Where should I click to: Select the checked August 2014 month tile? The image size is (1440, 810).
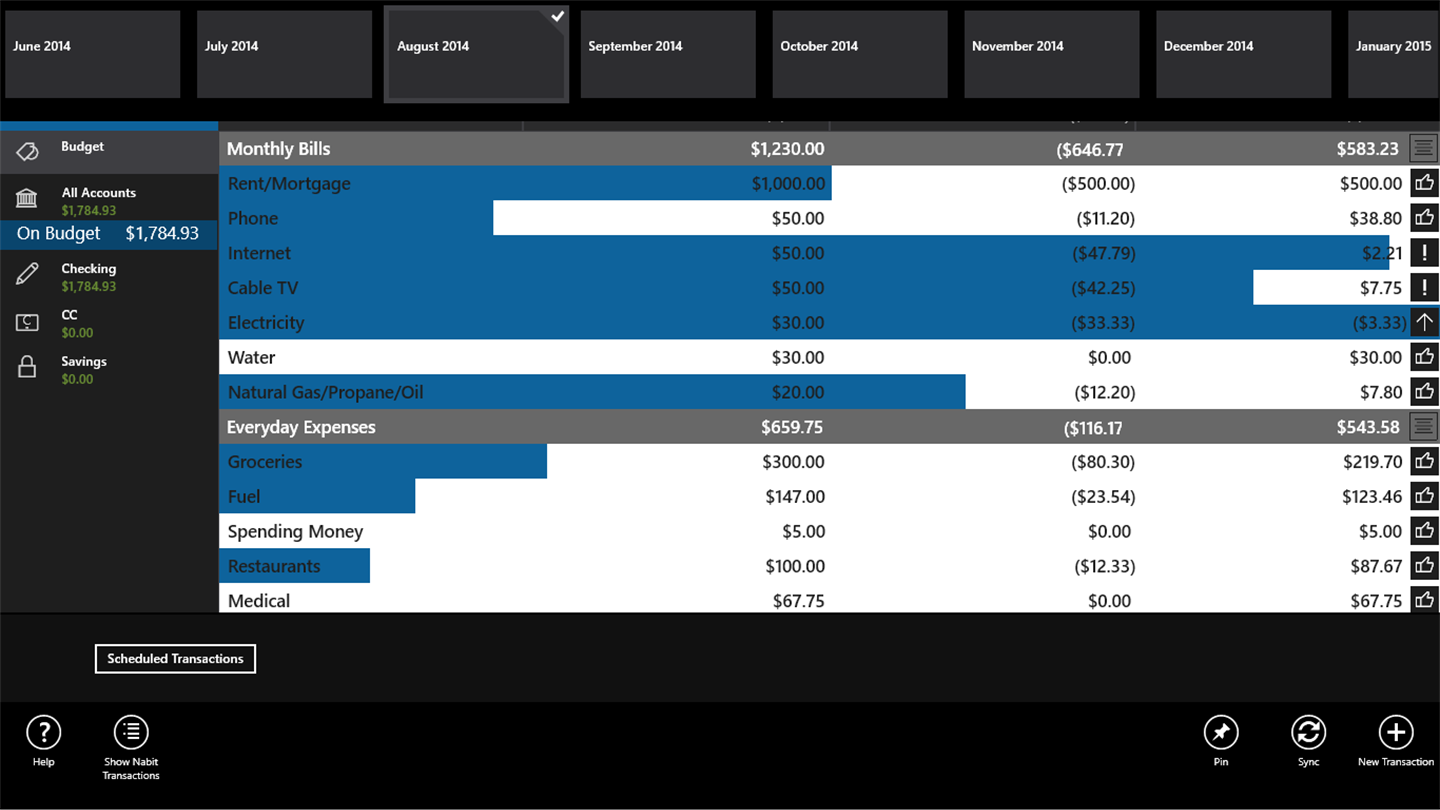(477, 54)
